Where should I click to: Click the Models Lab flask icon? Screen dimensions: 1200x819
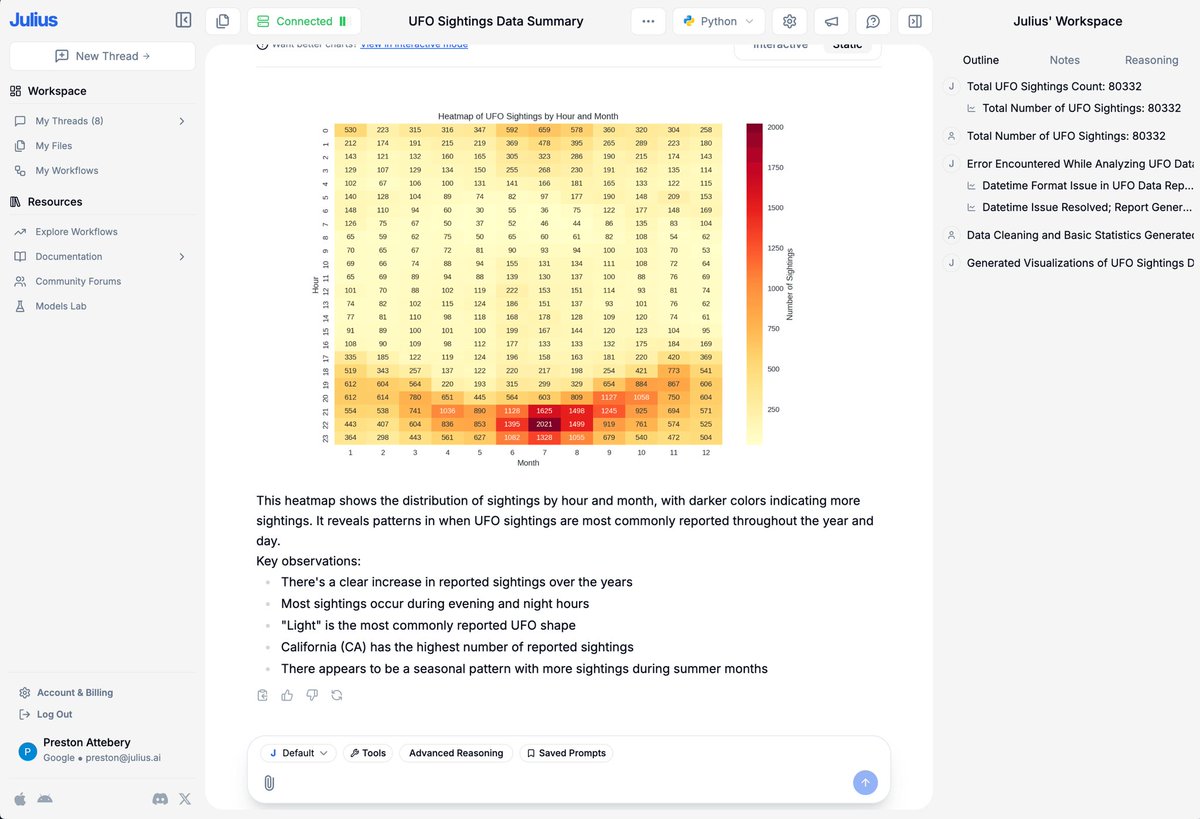pos(20,306)
